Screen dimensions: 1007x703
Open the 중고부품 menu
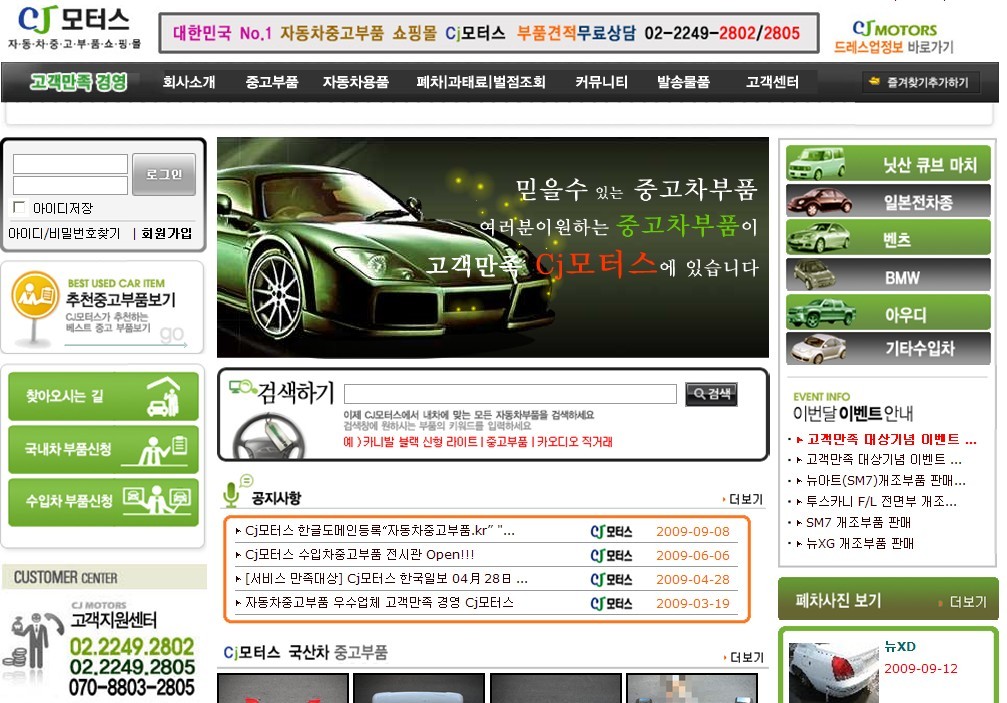[272, 82]
